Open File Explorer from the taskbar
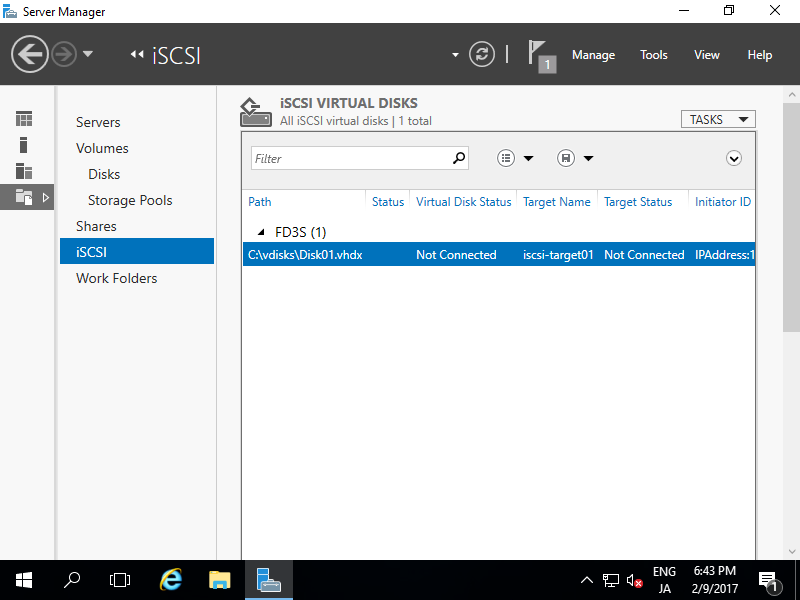Screen dimensions: 800x600 click(220, 580)
